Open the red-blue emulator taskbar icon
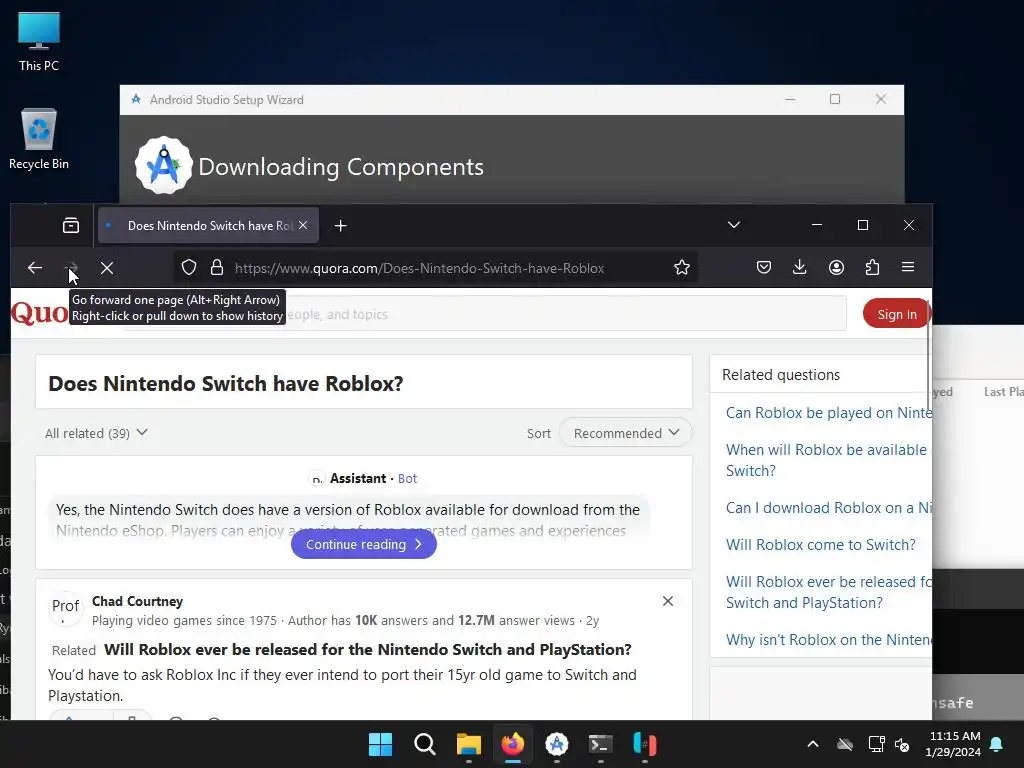The height and width of the screenshot is (768, 1024). pyautogui.click(x=645, y=744)
